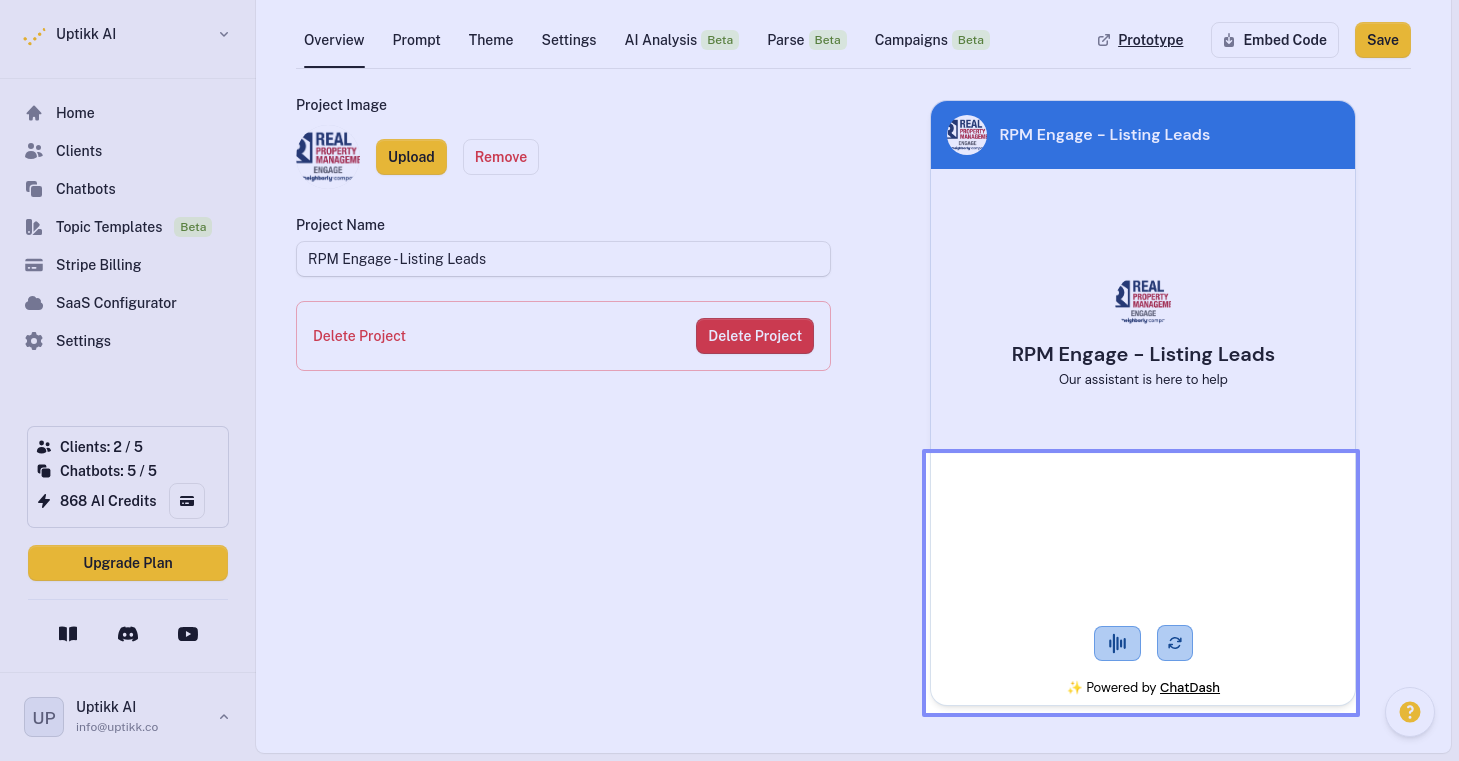This screenshot has height=761, width=1459.
Task: Go to Home in the sidebar
Action: pyautogui.click(x=75, y=113)
